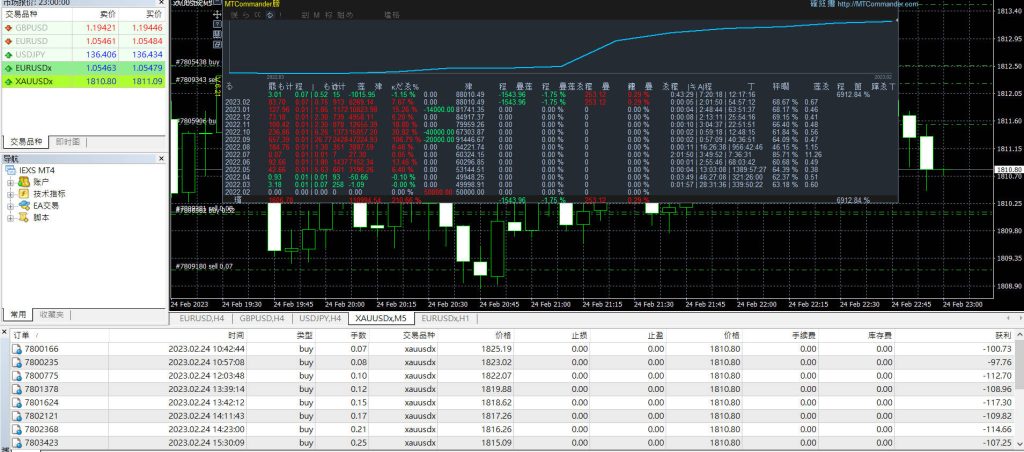This screenshot has width=1024, height=452.
Task: Select the 即时图 tick chart tab
Action: click(70, 142)
